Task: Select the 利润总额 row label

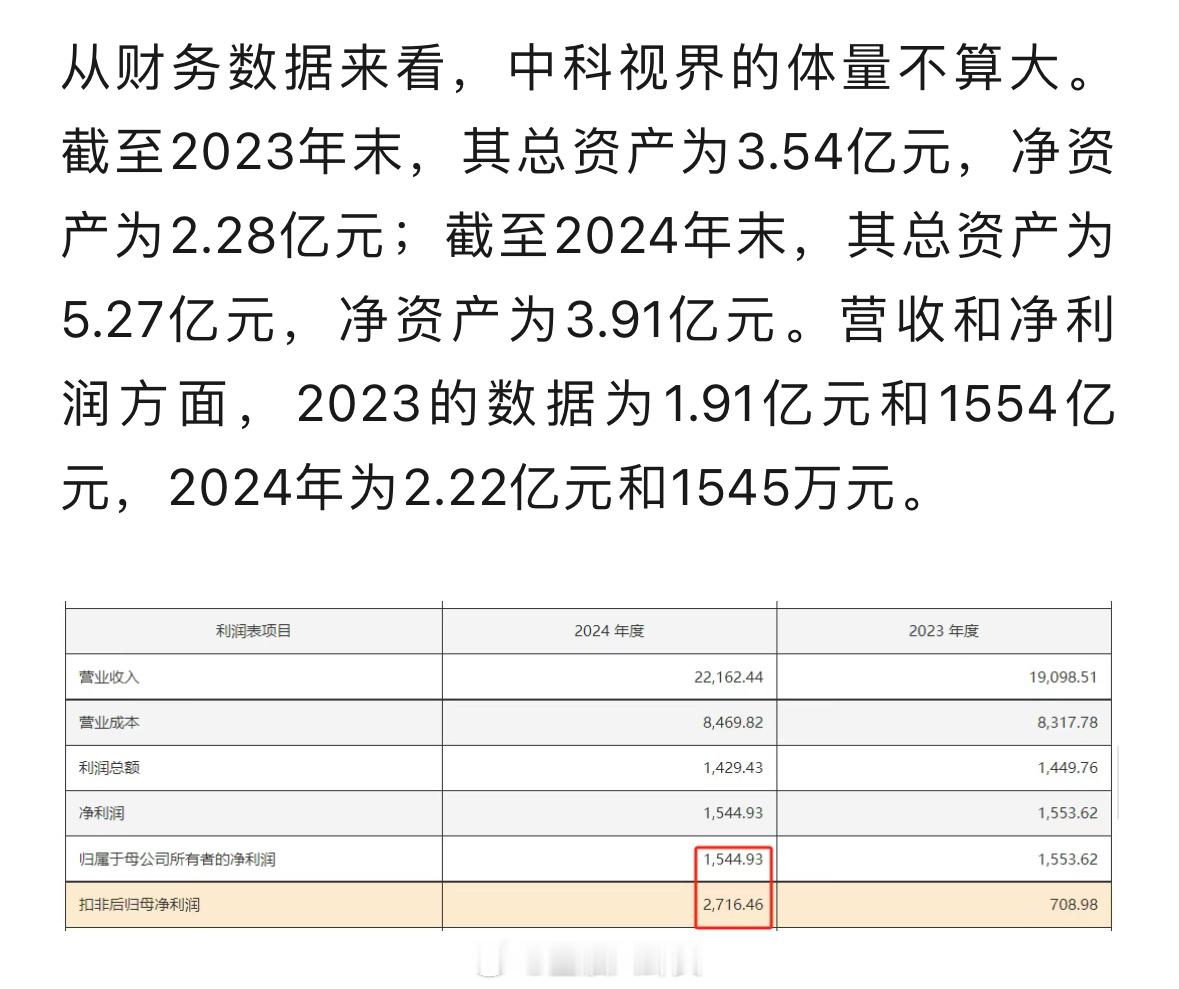Action: pyautogui.click(x=109, y=768)
